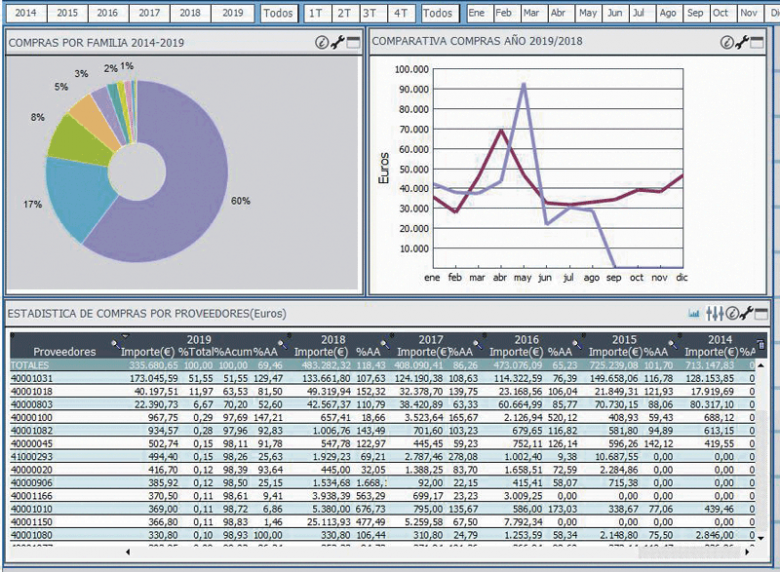The width and height of the screenshot is (780, 572).
Task: Click circular info icon in Comparativa Compras panel
Action: point(727,42)
